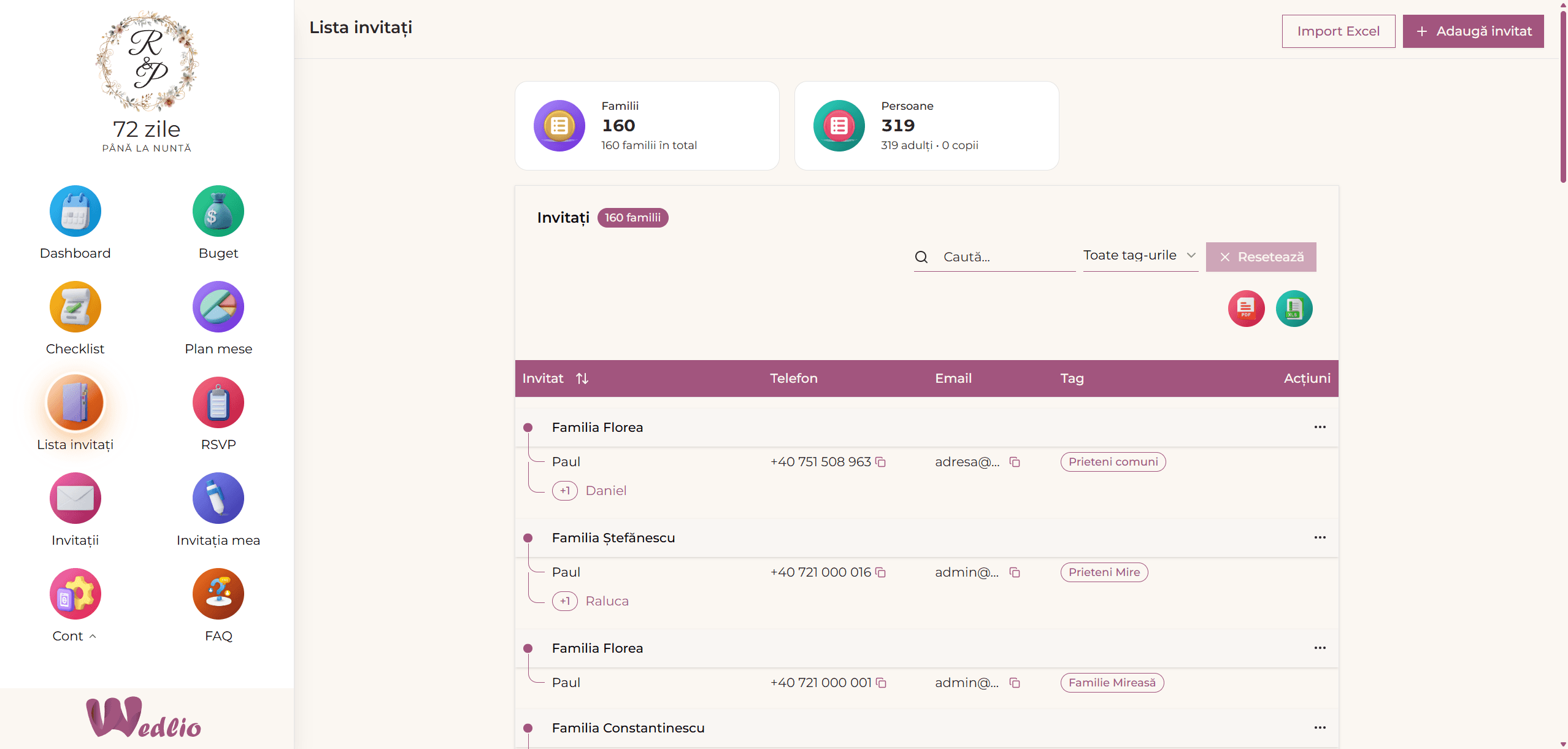
Task: Copy the phone number +40 751 508 963
Action: coord(881,462)
